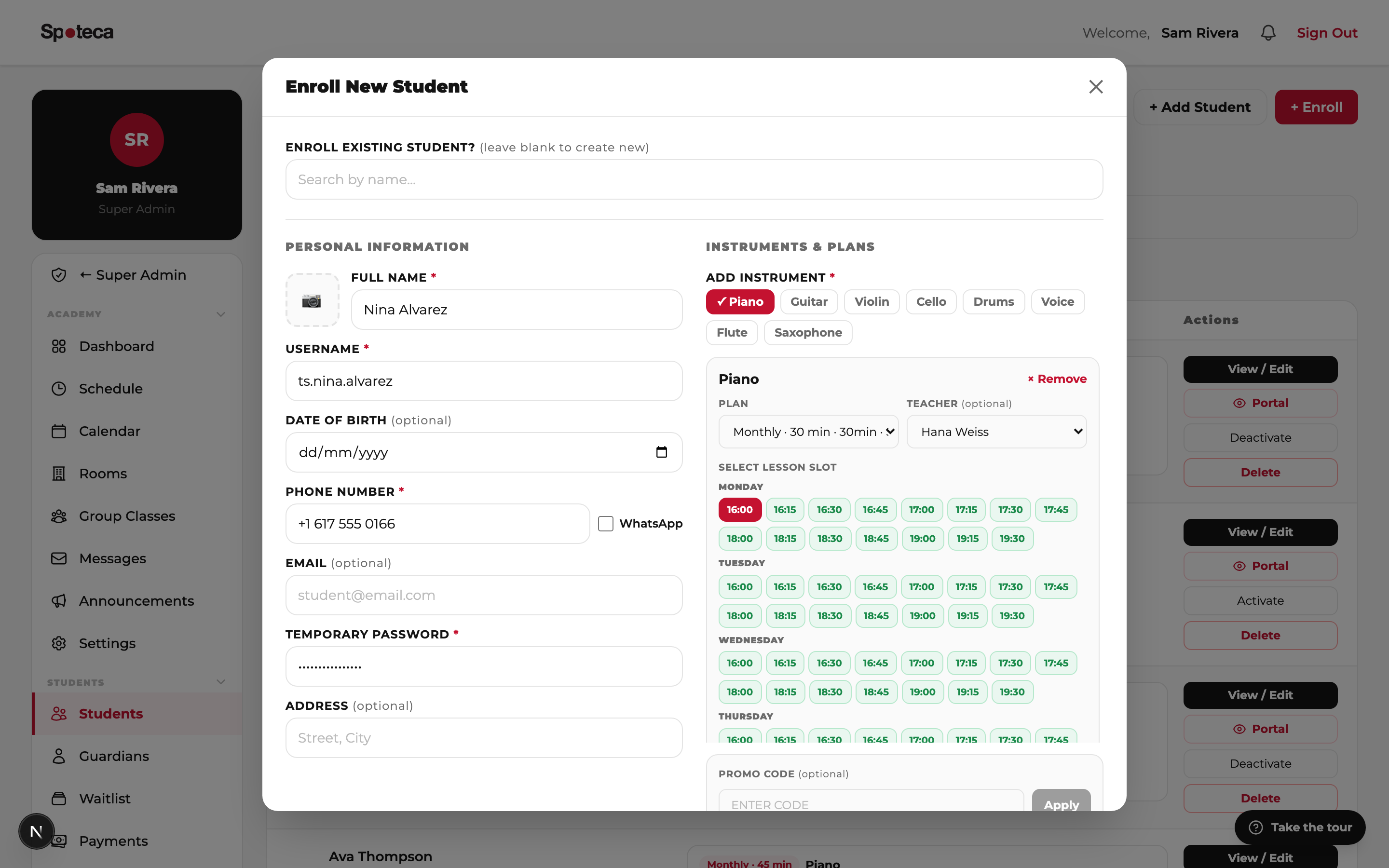This screenshot has width=1389, height=868.
Task: Click the Username input field
Action: [484, 381]
